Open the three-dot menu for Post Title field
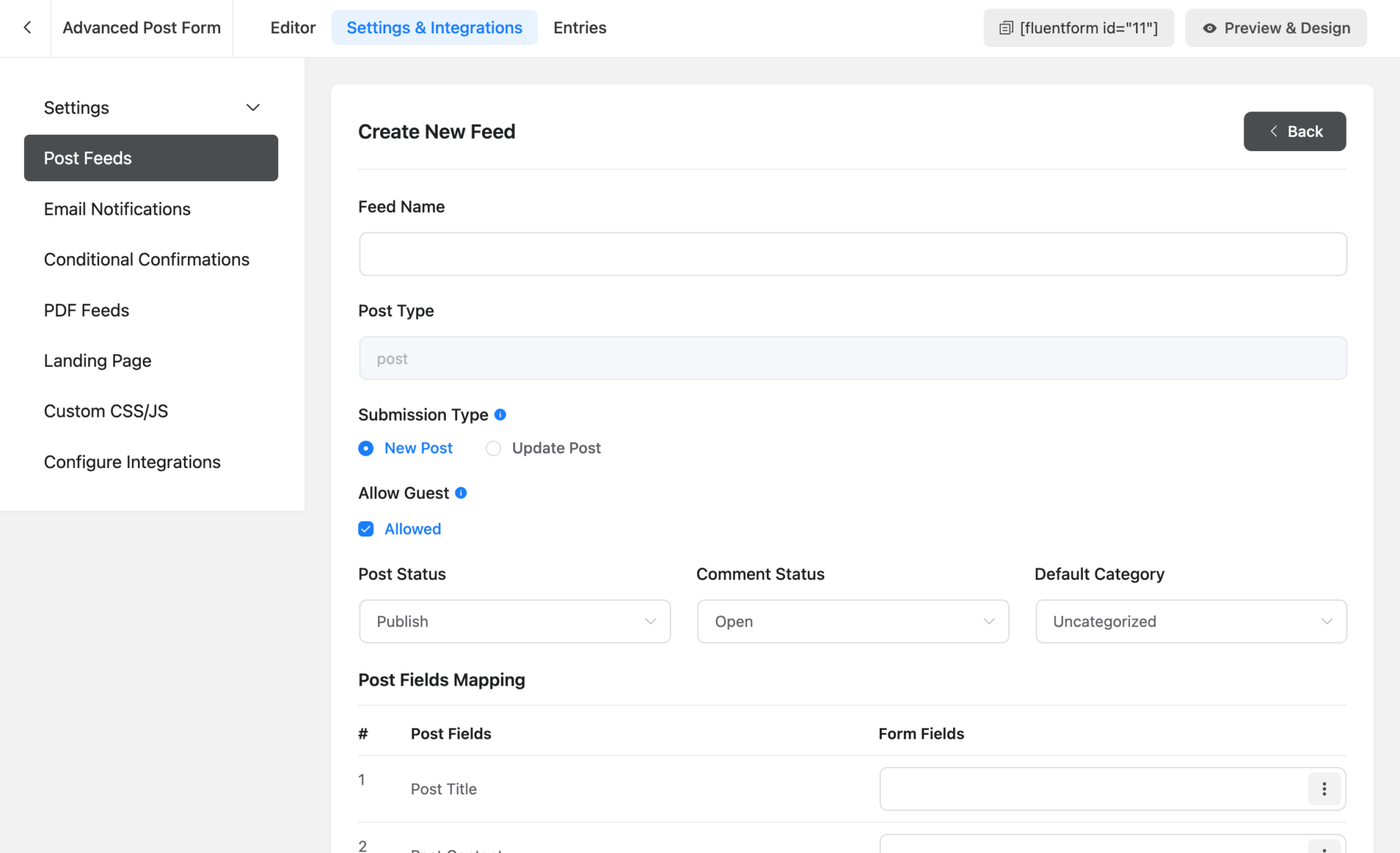 1324,789
